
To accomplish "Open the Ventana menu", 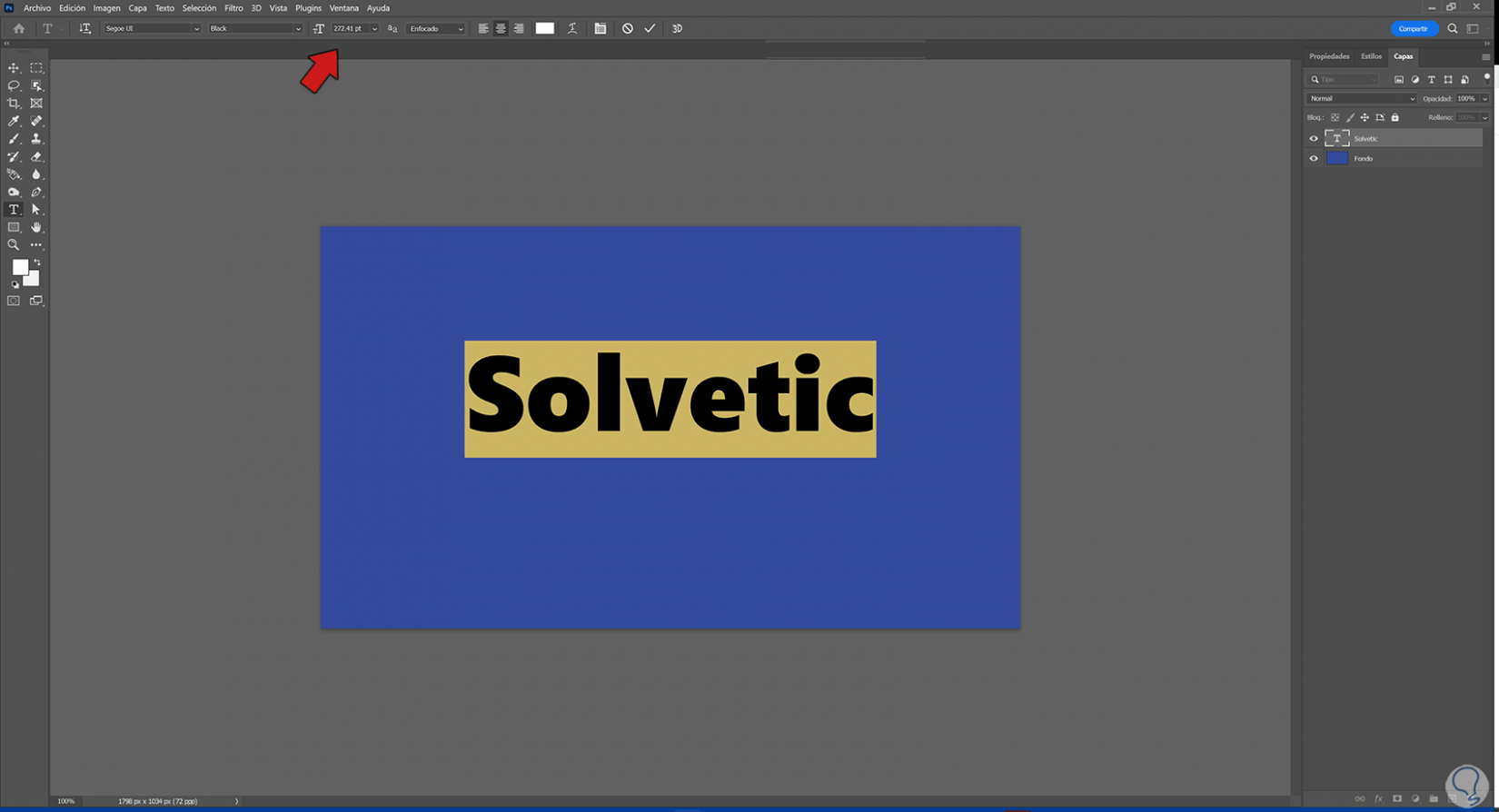I will pos(344,8).
